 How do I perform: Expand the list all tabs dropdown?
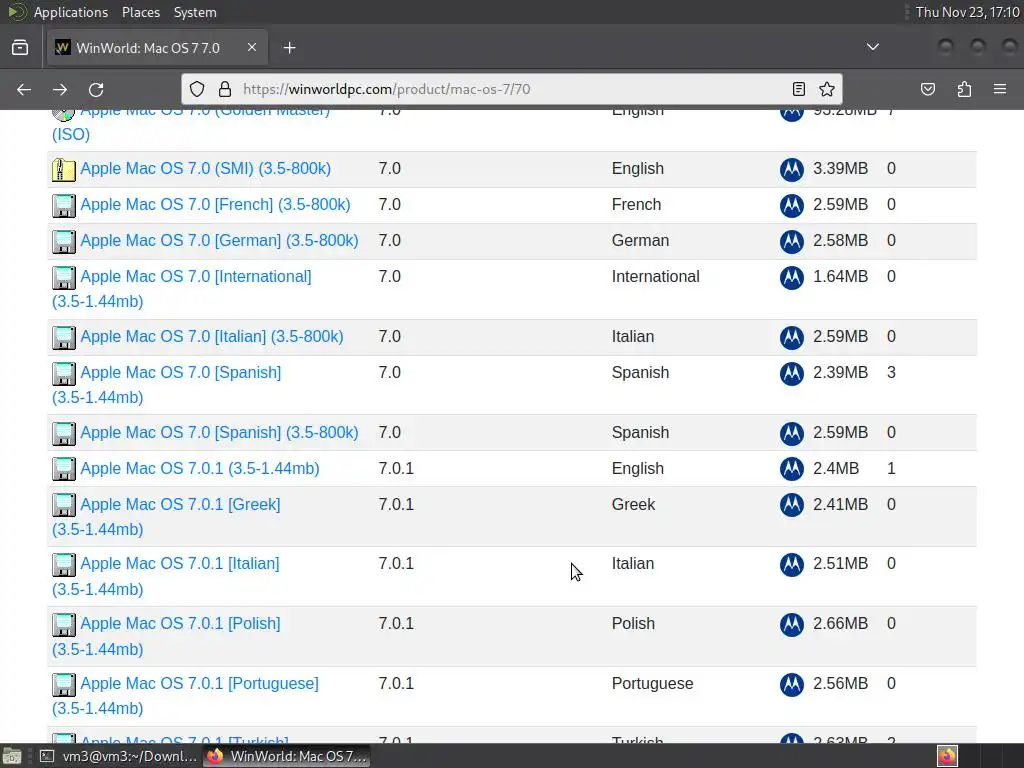(872, 47)
